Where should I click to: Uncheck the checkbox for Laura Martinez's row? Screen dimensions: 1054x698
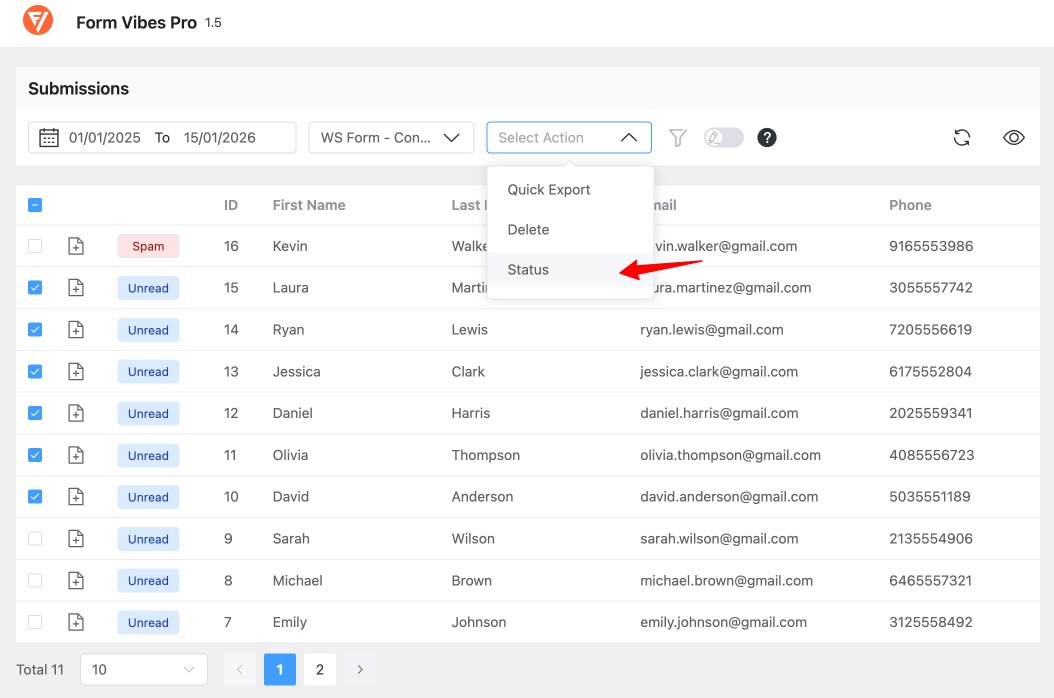pos(35,287)
